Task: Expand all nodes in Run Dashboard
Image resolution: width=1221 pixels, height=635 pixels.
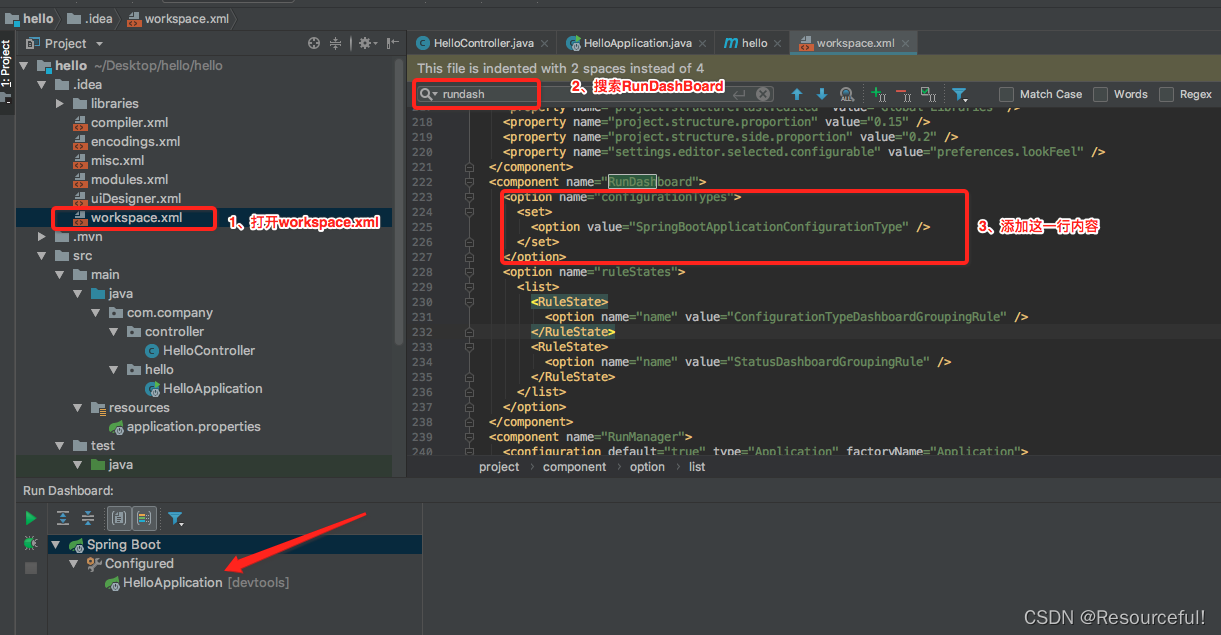Action: tap(63, 518)
